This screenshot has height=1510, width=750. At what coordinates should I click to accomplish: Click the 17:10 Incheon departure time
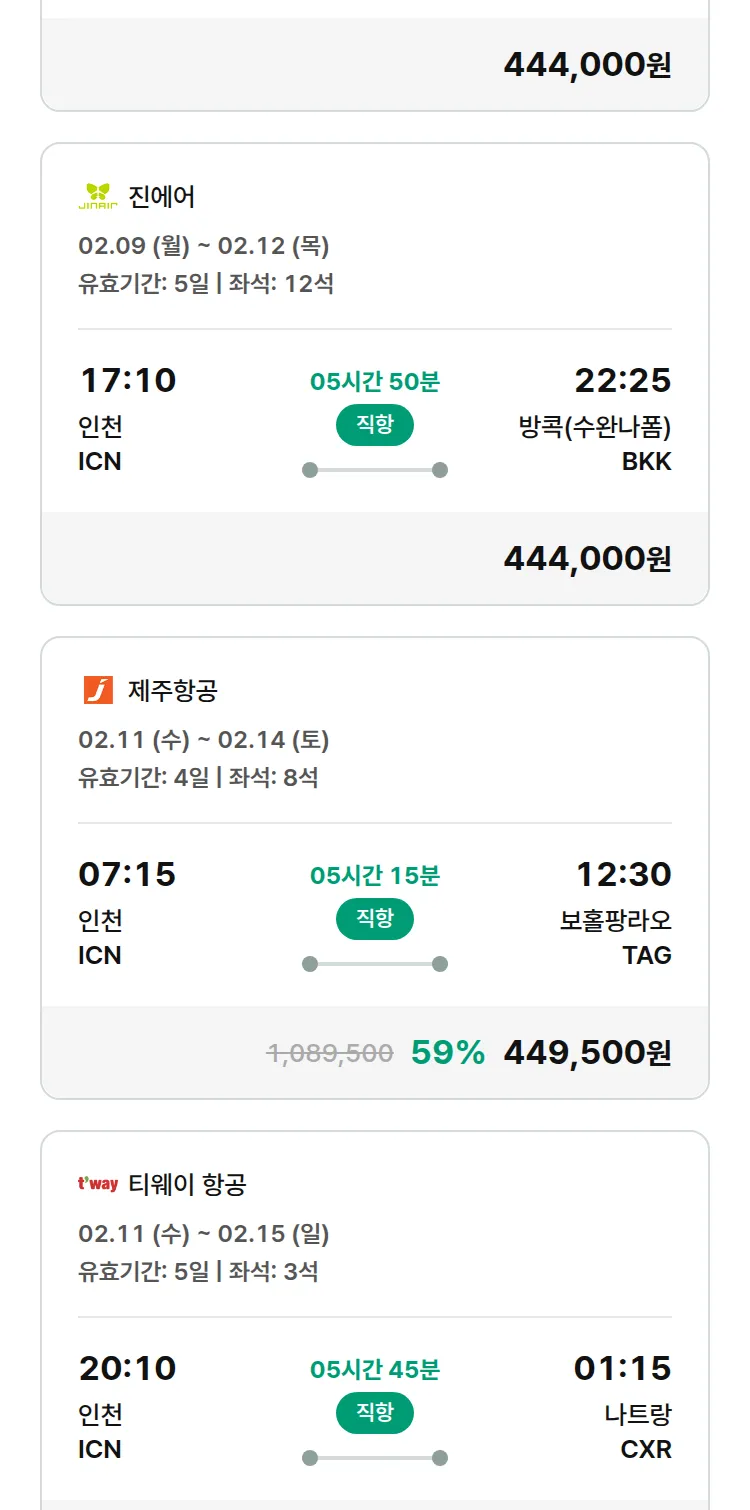click(127, 381)
